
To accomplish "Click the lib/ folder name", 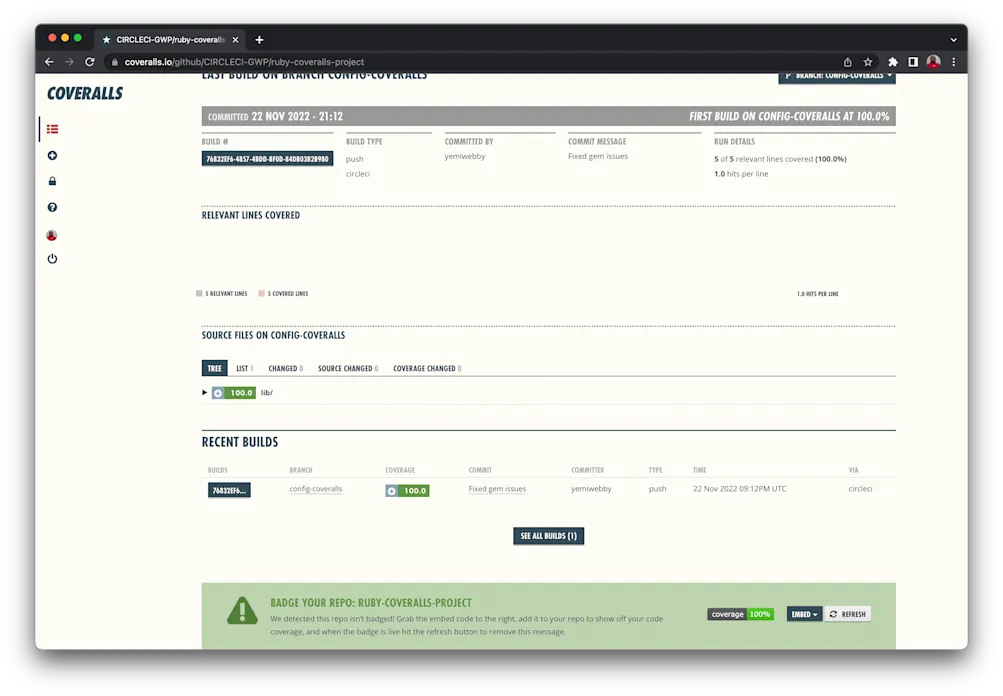I will point(267,393).
